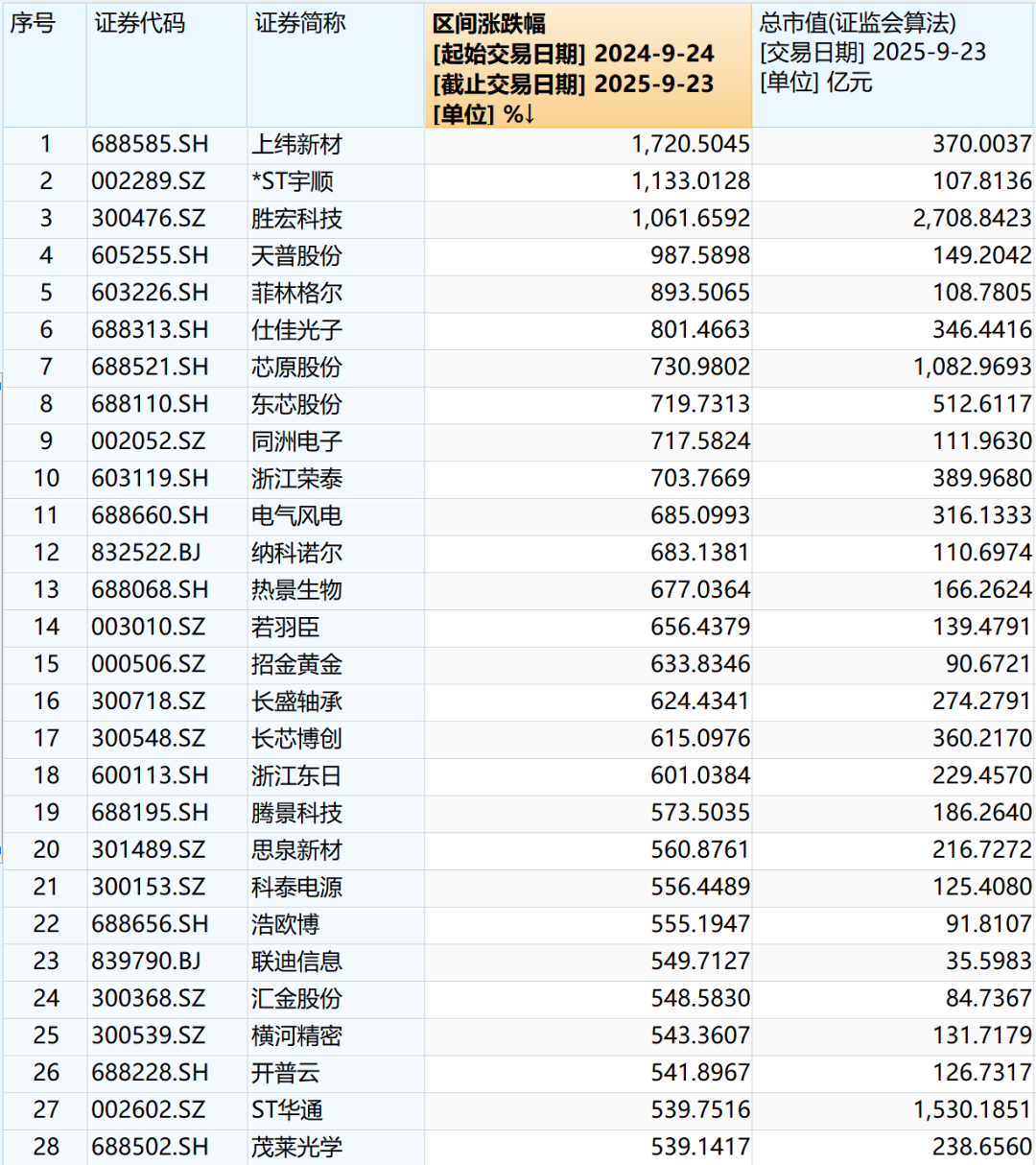Click the value 677.0364

pos(700,590)
